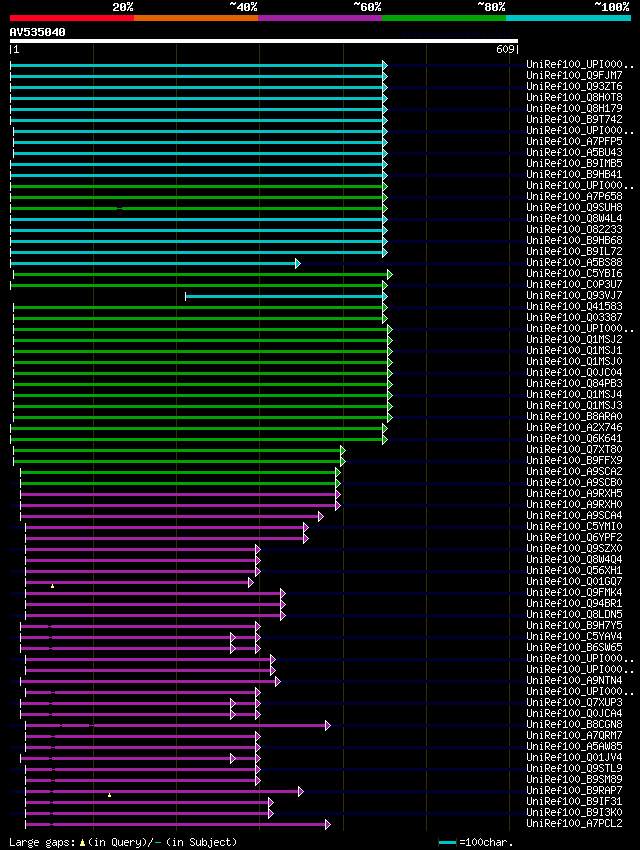The height and width of the screenshot is (850, 640).
Task: Open hit UniRef100_A5BS88
Action: [x=574, y=262]
